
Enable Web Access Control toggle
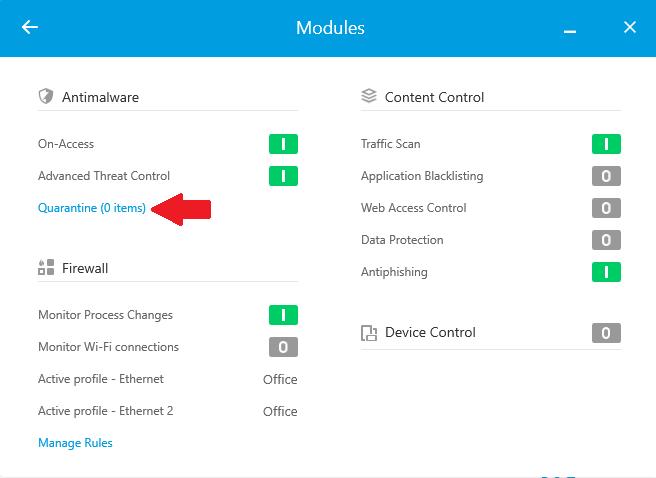606,208
